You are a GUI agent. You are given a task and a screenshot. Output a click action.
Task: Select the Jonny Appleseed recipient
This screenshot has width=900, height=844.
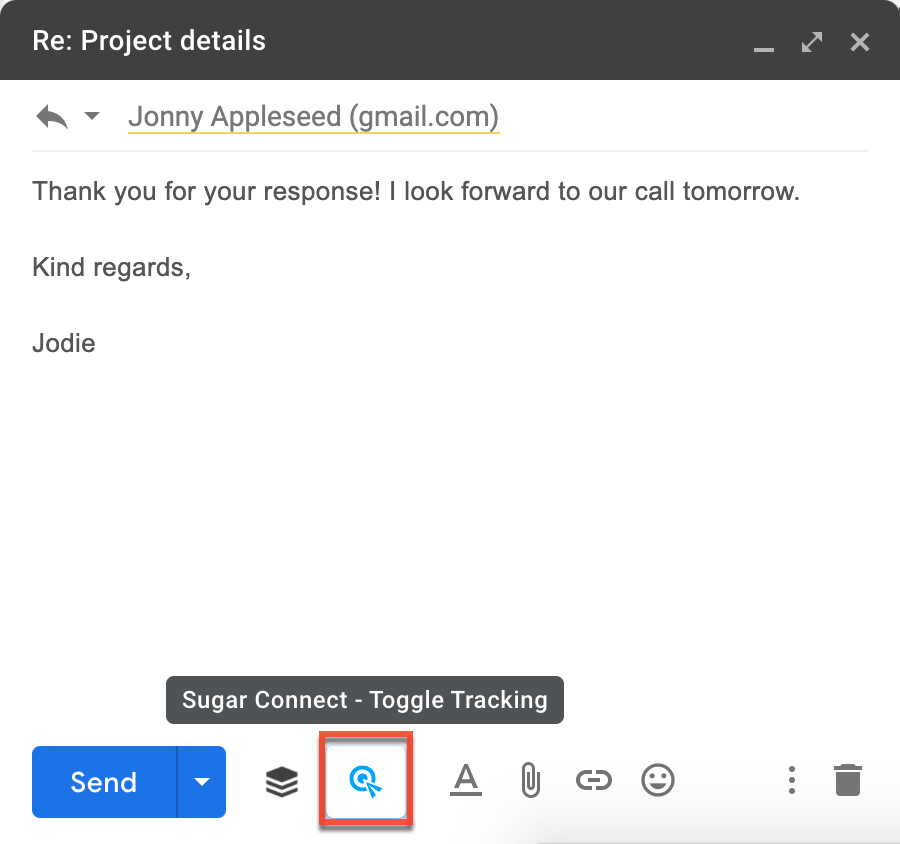[x=313, y=117]
